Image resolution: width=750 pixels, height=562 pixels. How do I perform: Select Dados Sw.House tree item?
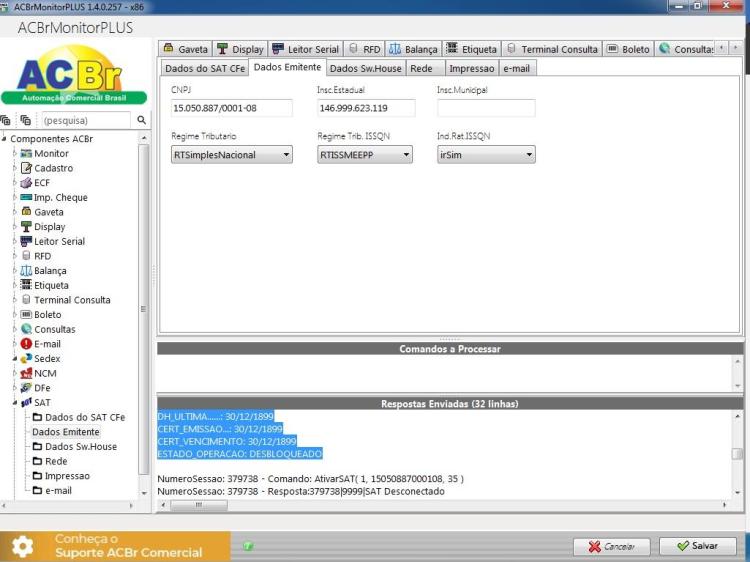tap(81, 447)
